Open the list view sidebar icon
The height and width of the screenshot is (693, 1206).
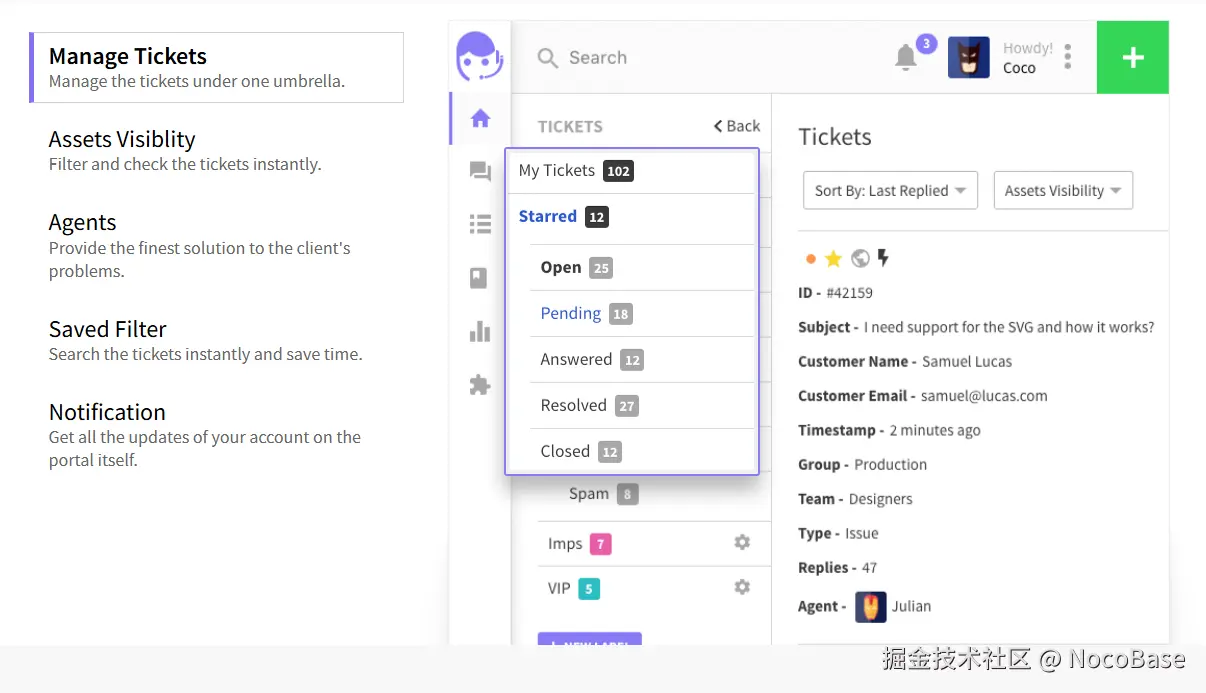pyautogui.click(x=480, y=224)
